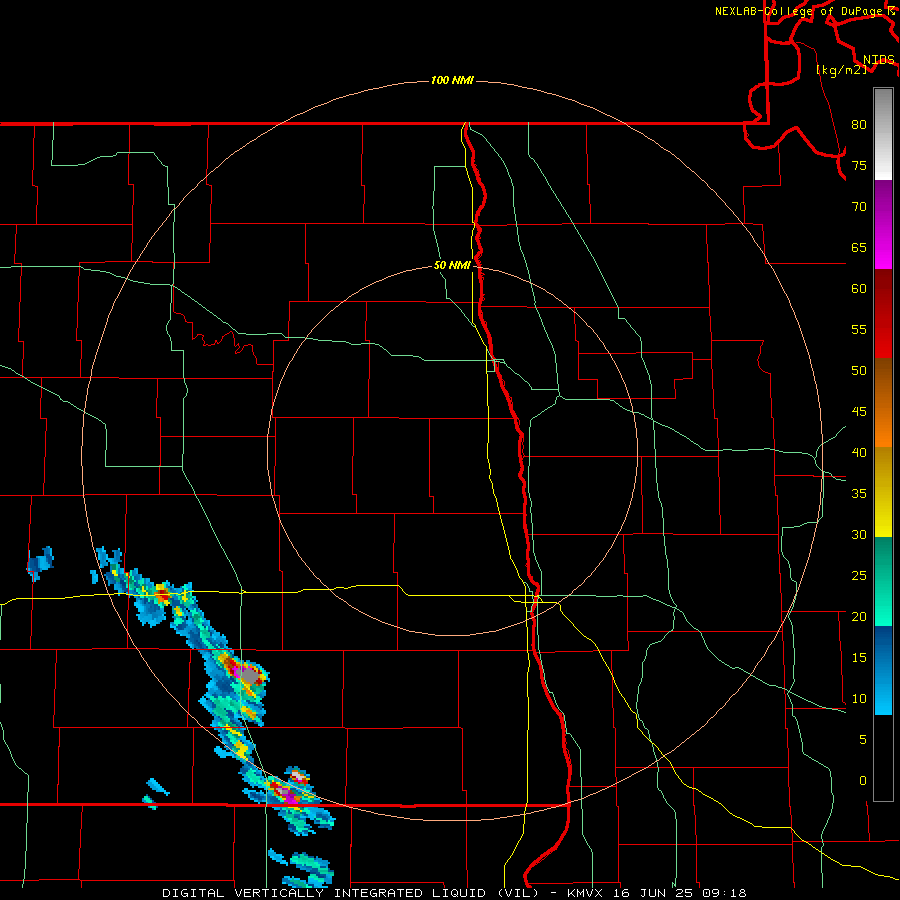This screenshot has height=900, width=900.
Task: Click the 0 value on the color scale
Action: click(863, 781)
